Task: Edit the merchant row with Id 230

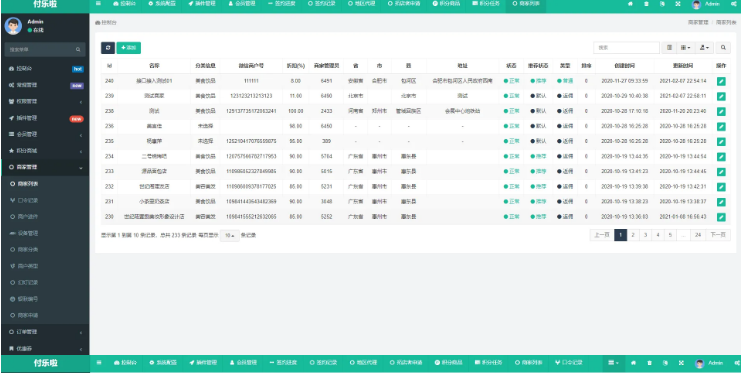Action: (x=721, y=217)
